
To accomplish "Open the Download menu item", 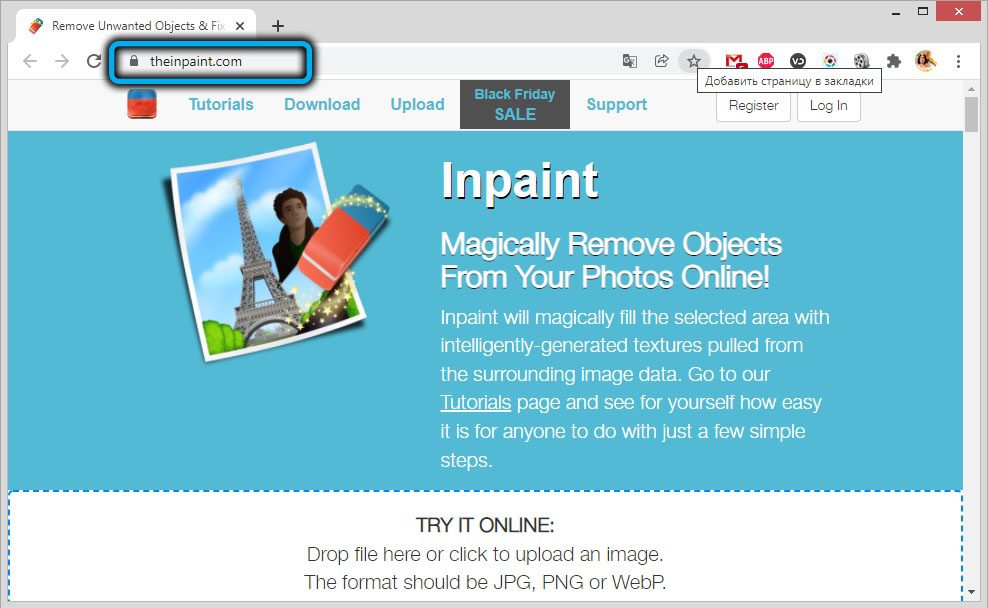I will [322, 105].
